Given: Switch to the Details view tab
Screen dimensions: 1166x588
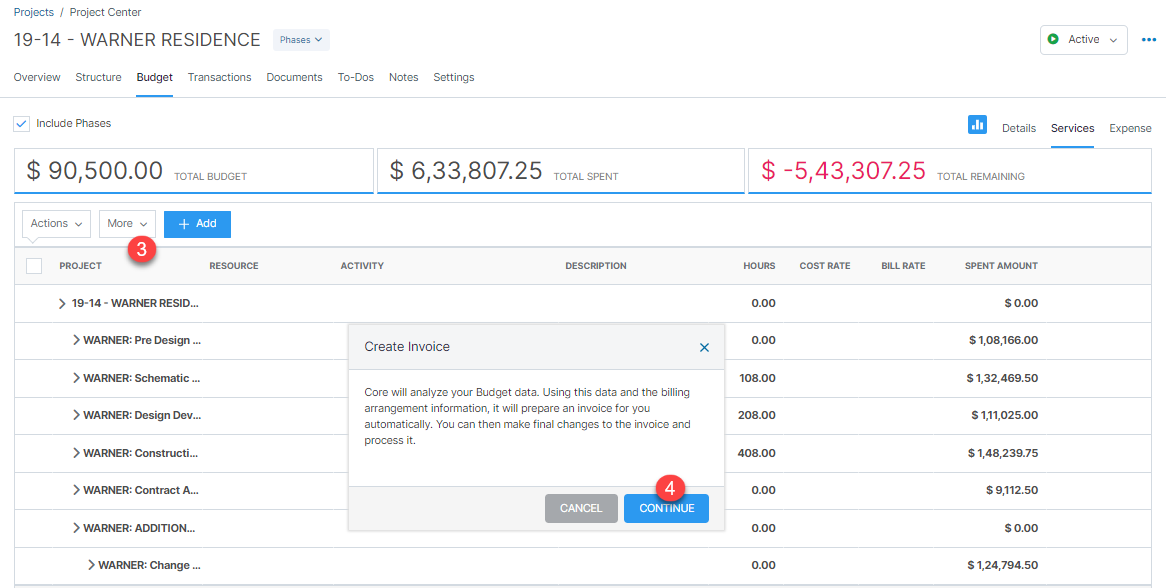Looking at the screenshot, I should click(x=1019, y=128).
